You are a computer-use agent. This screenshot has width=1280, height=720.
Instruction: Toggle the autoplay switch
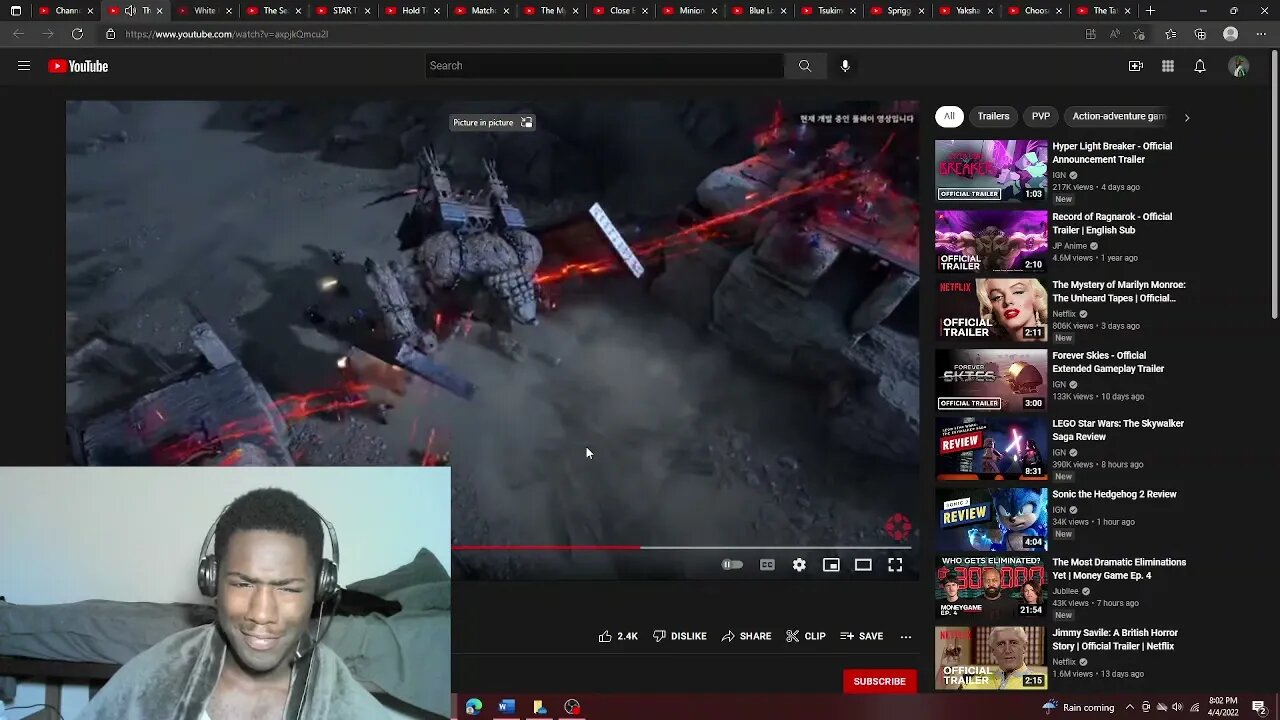(x=733, y=565)
